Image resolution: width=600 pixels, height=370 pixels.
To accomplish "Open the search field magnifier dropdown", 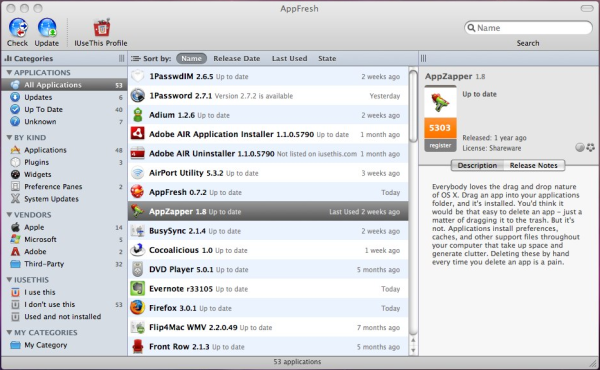I will point(472,28).
